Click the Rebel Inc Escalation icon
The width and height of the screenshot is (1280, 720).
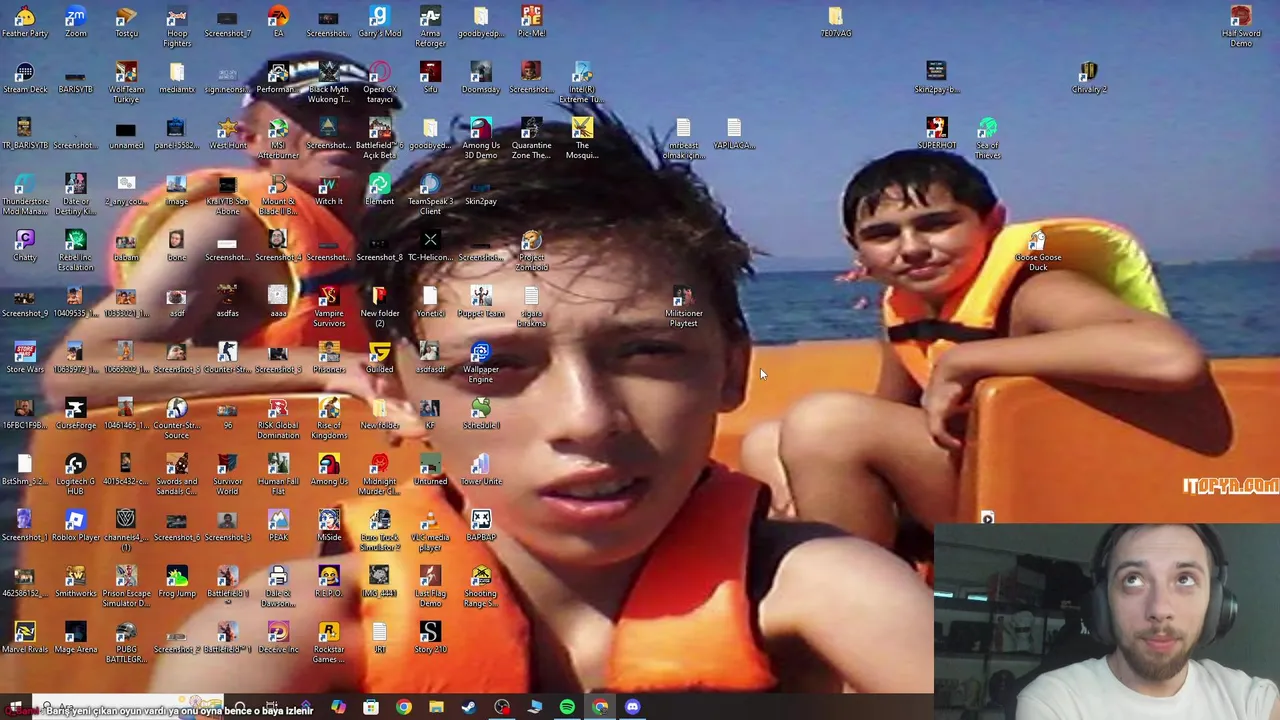click(75, 251)
